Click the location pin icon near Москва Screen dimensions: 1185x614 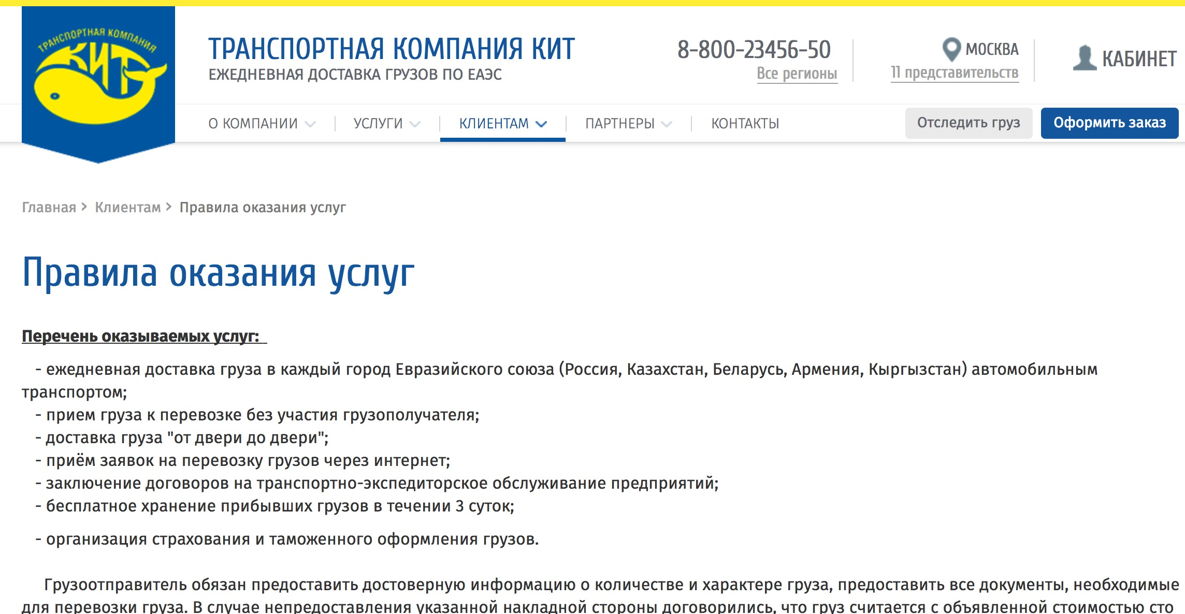coord(951,51)
